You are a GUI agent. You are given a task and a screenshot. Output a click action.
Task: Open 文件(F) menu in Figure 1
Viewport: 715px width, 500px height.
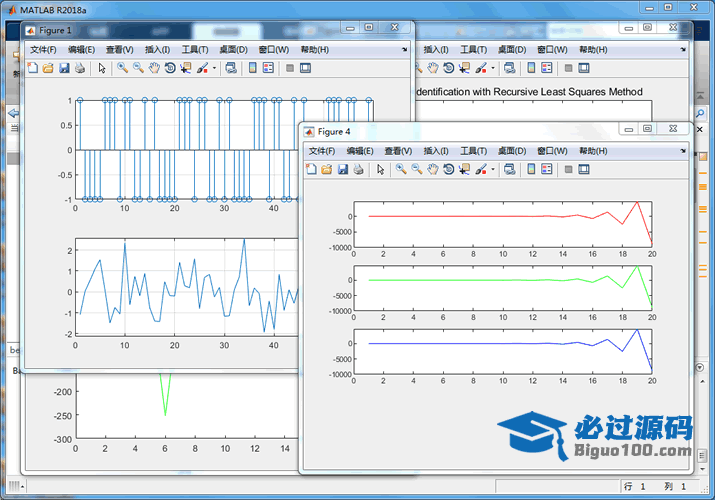coord(45,49)
